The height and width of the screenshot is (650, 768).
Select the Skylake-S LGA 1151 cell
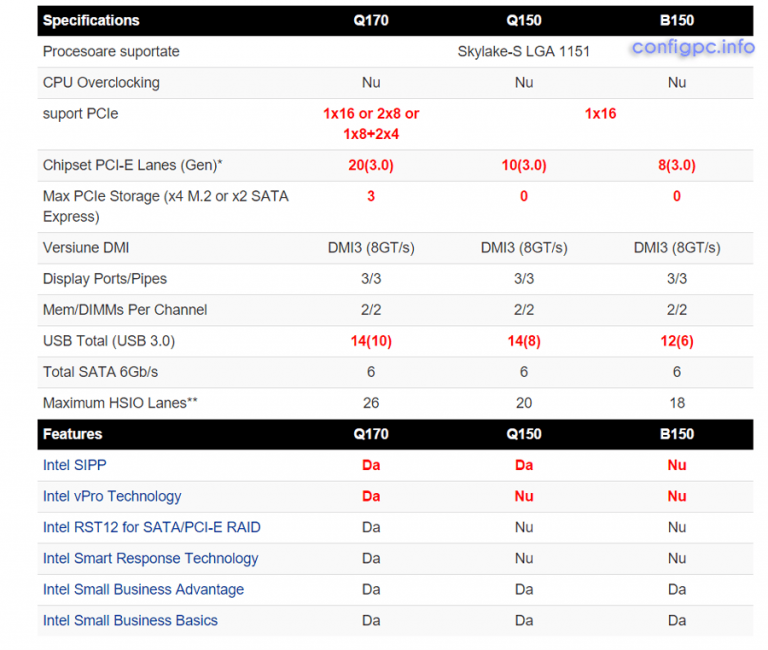[x=524, y=51]
